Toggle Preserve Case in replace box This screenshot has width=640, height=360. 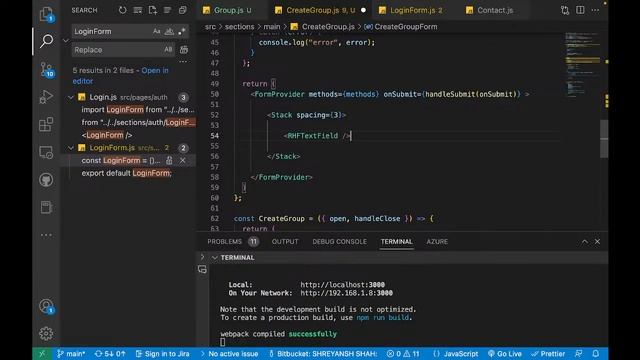pos(168,50)
